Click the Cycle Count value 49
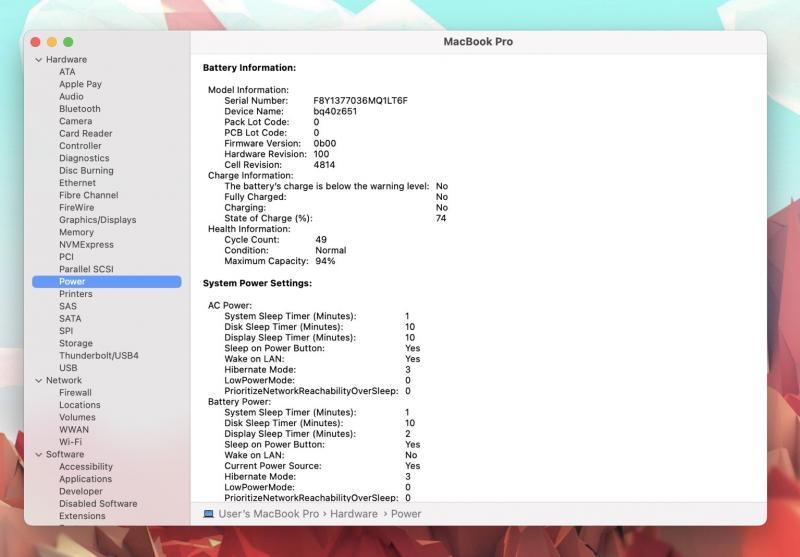Screen dimensions: 800x557 point(321,240)
